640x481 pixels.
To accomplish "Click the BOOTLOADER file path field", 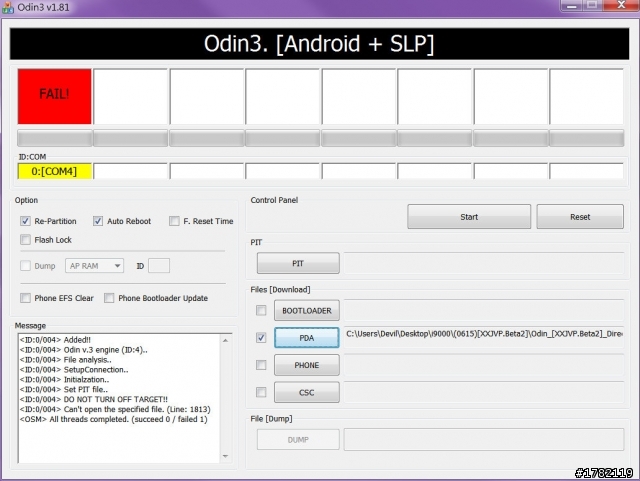I will [x=484, y=311].
